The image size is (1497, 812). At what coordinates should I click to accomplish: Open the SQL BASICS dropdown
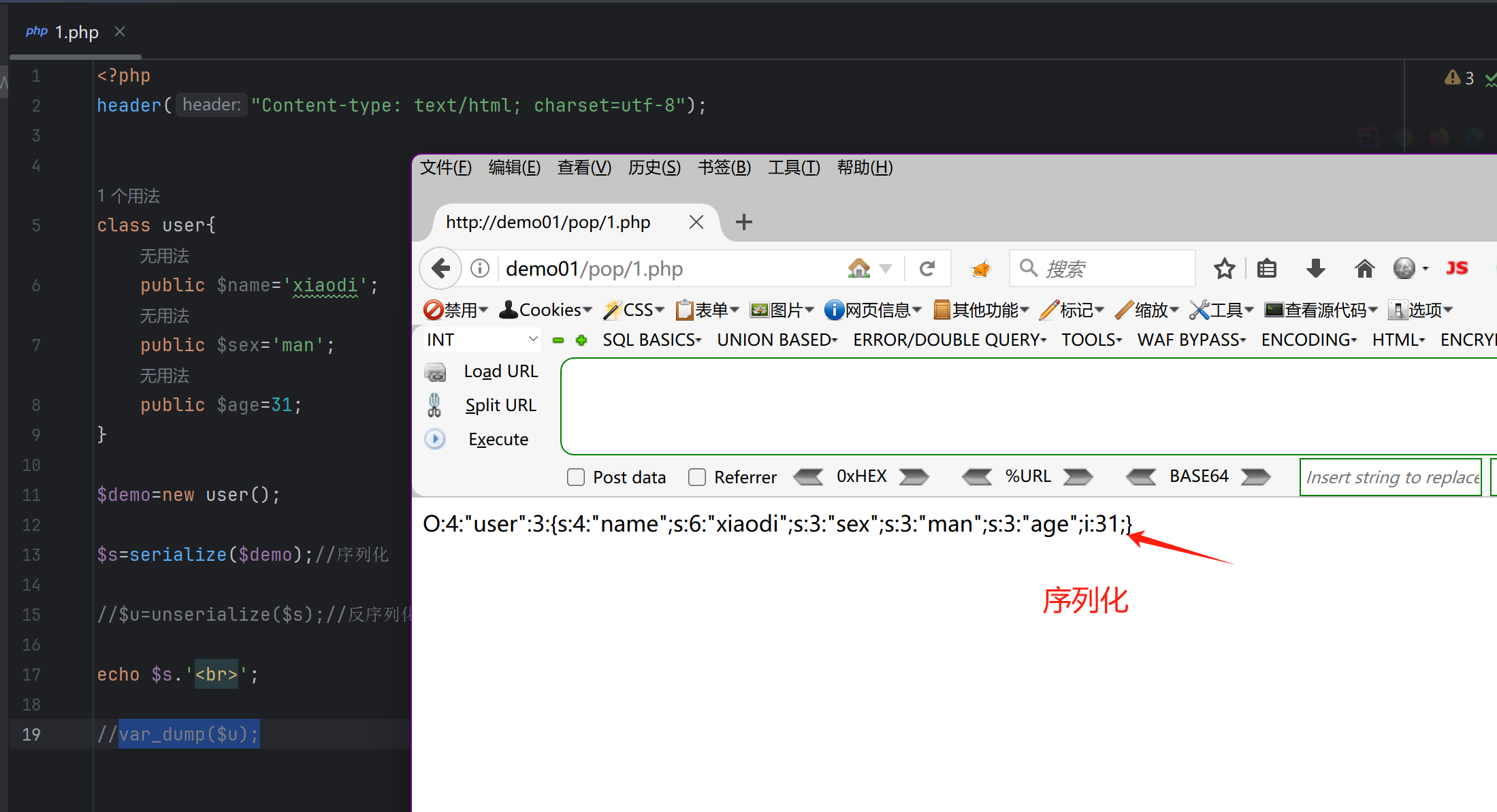651,340
